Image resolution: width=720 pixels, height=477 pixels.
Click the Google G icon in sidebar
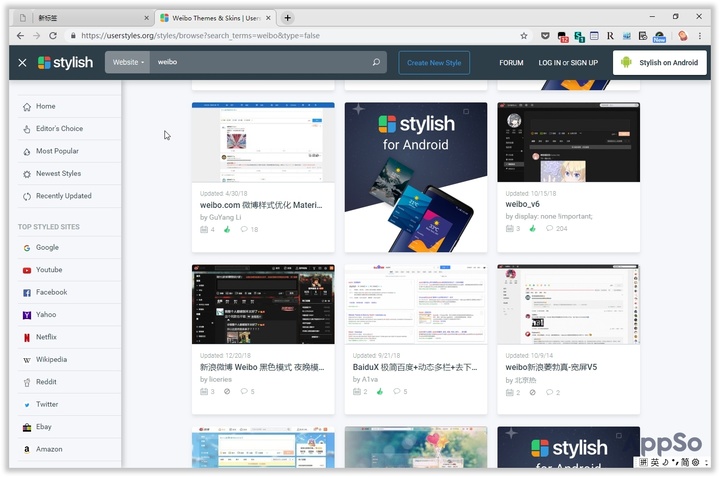pyautogui.click(x=27, y=248)
